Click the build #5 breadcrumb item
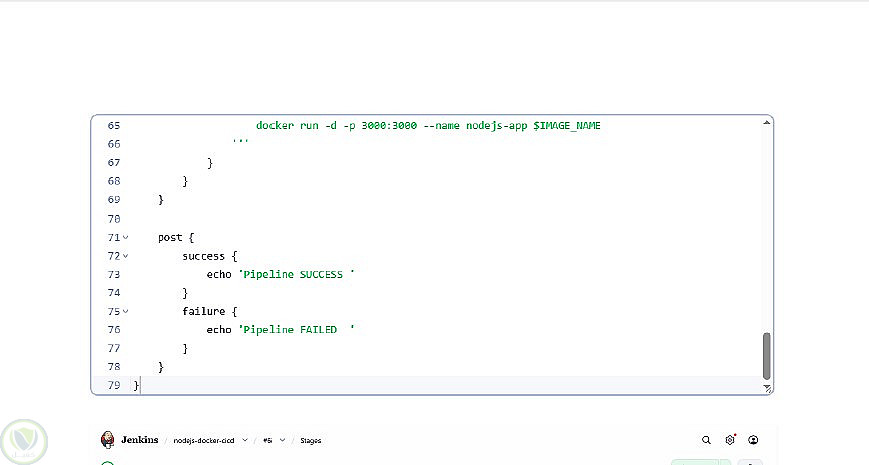 tap(268, 441)
